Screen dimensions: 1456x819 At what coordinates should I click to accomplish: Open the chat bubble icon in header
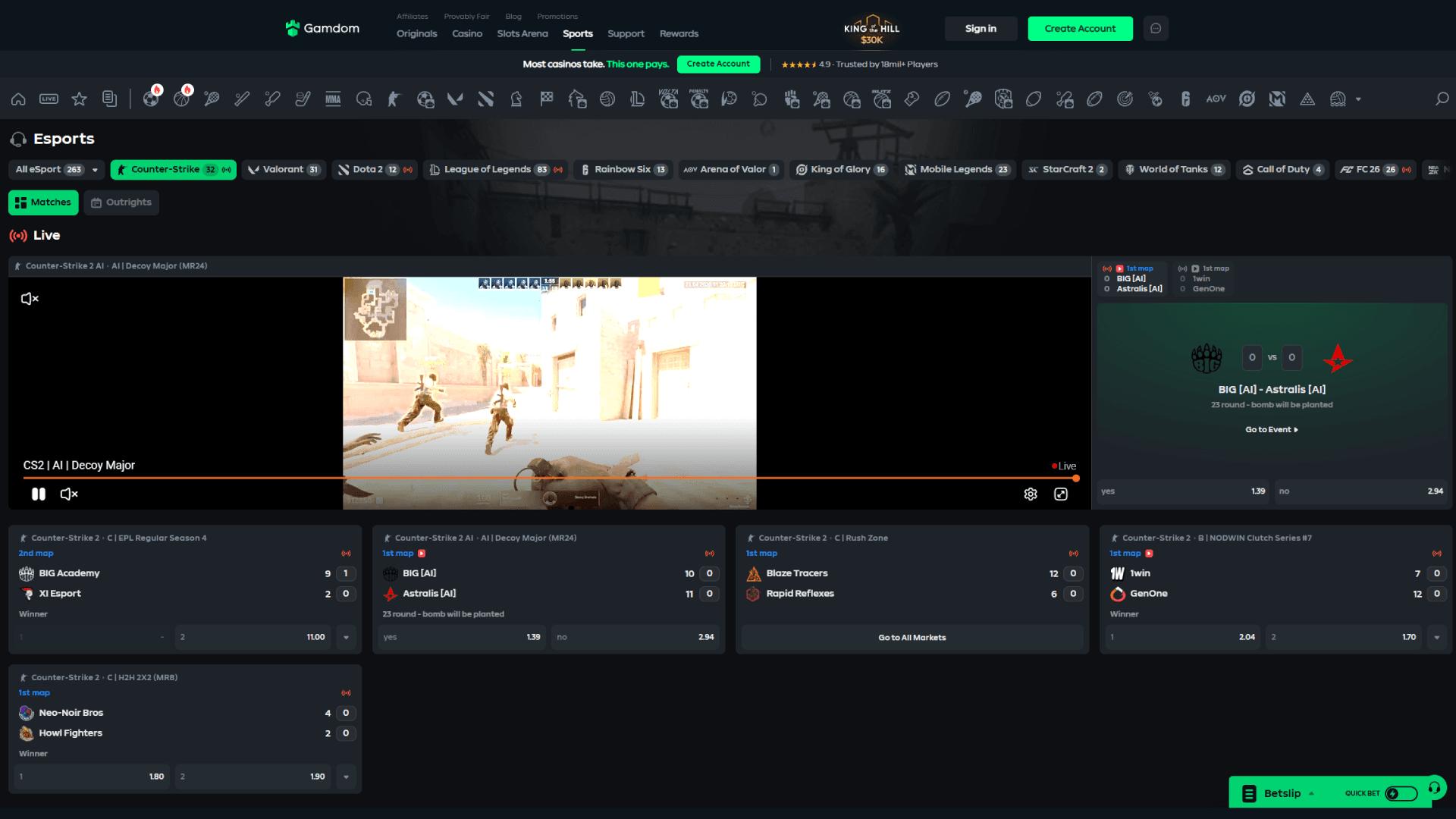click(1156, 29)
